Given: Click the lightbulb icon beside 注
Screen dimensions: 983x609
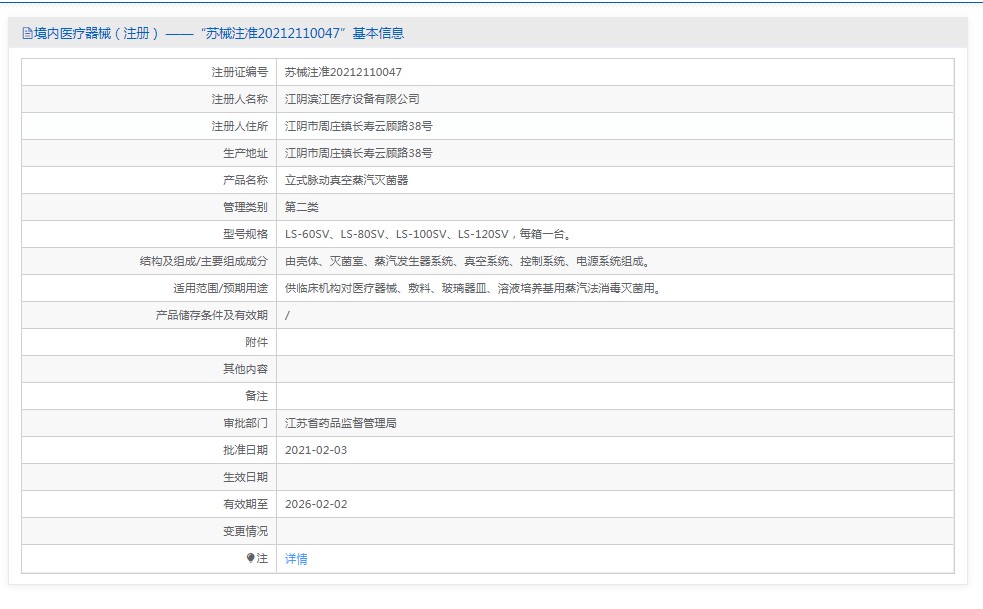Looking at the screenshot, I should (251, 558).
